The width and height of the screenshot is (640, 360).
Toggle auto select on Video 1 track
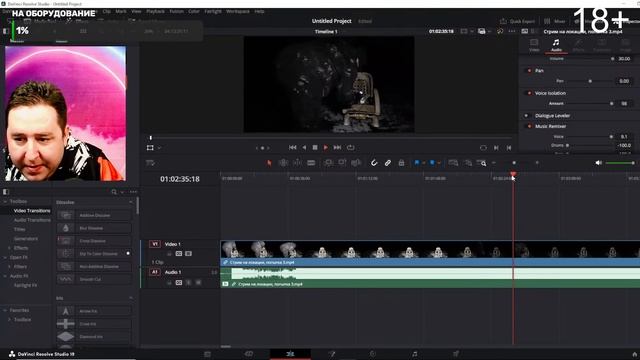(179, 253)
